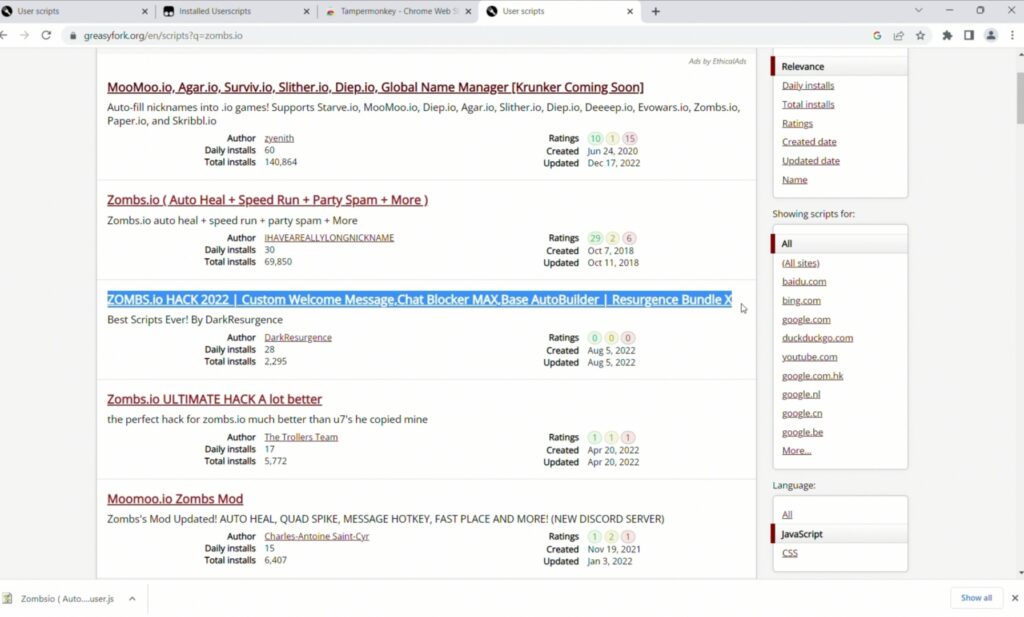Open the tab search dropdown arrow
The height and width of the screenshot is (617, 1024).
pyautogui.click(x=918, y=10)
